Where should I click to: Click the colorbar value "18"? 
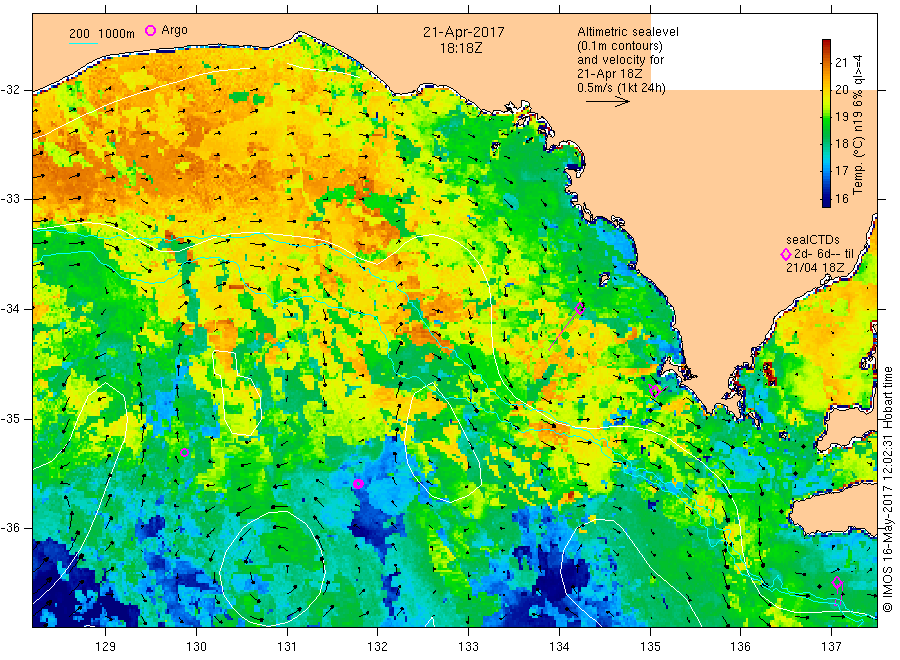841,143
